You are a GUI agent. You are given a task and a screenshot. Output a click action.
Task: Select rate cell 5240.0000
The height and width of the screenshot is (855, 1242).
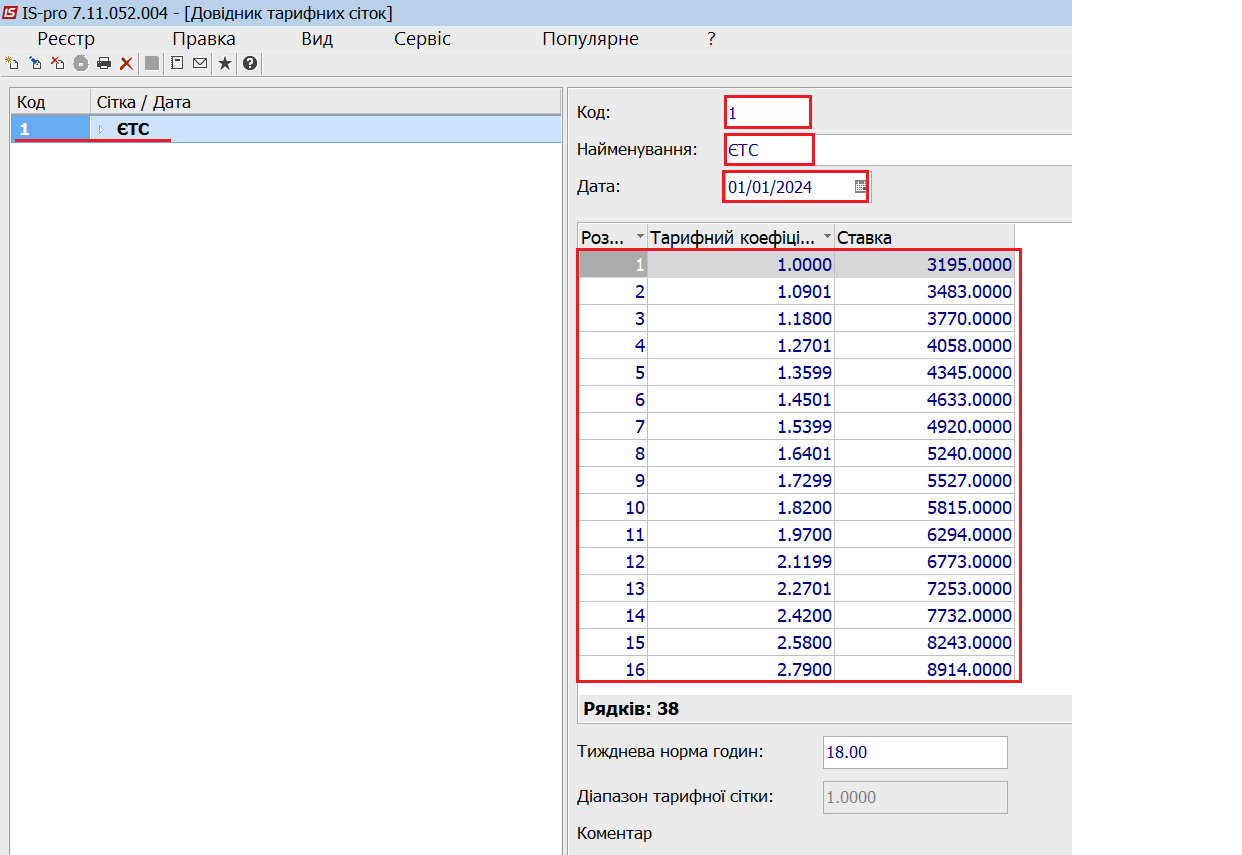[925, 454]
